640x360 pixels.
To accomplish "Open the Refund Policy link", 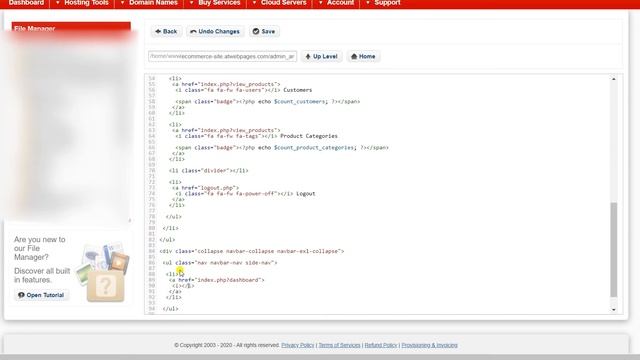I will click(381, 345).
